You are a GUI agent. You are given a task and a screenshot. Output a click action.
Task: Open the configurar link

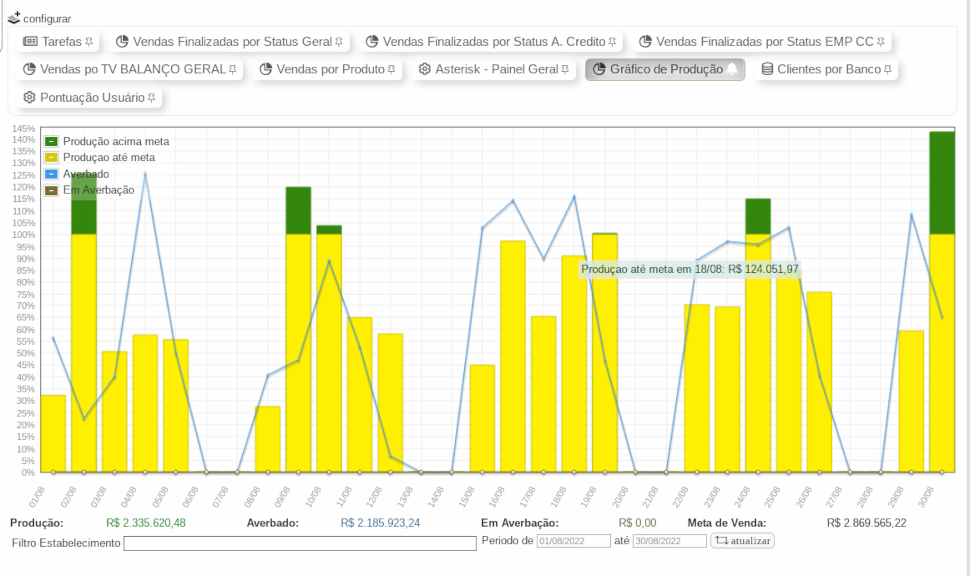(x=40, y=19)
